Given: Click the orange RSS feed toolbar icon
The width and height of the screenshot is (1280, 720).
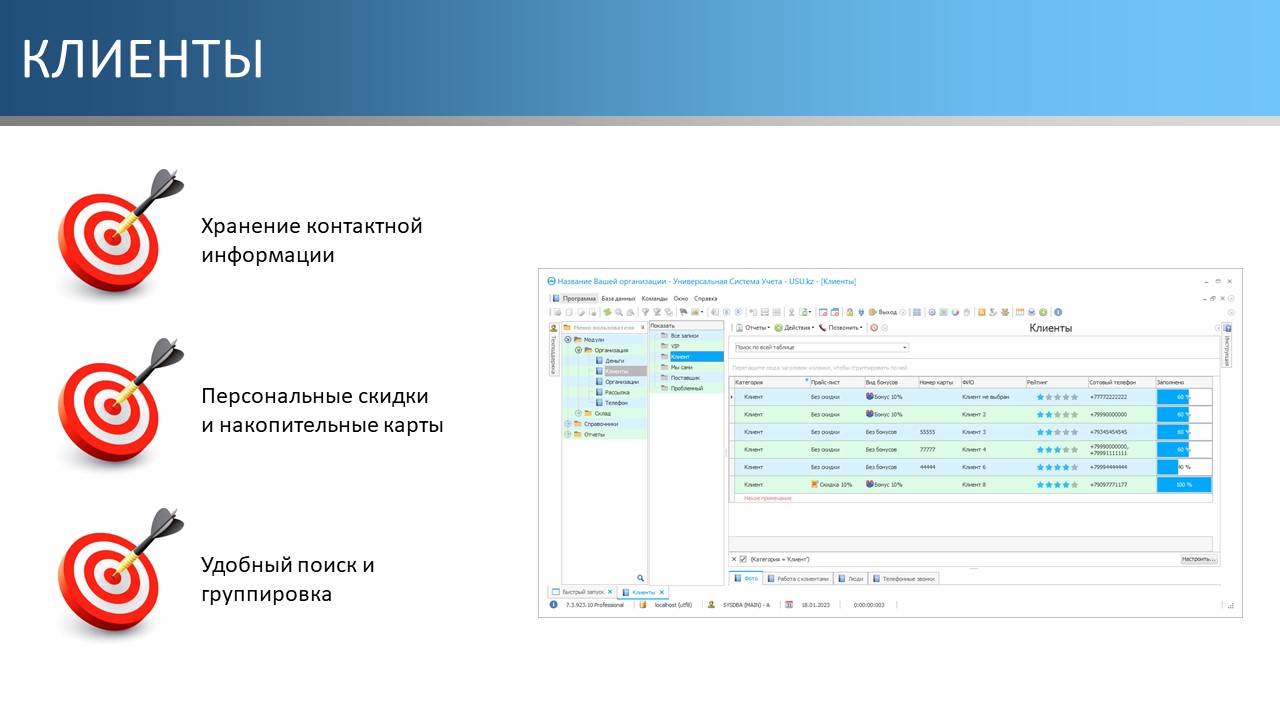Looking at the screenshot, I should point(981,312).
